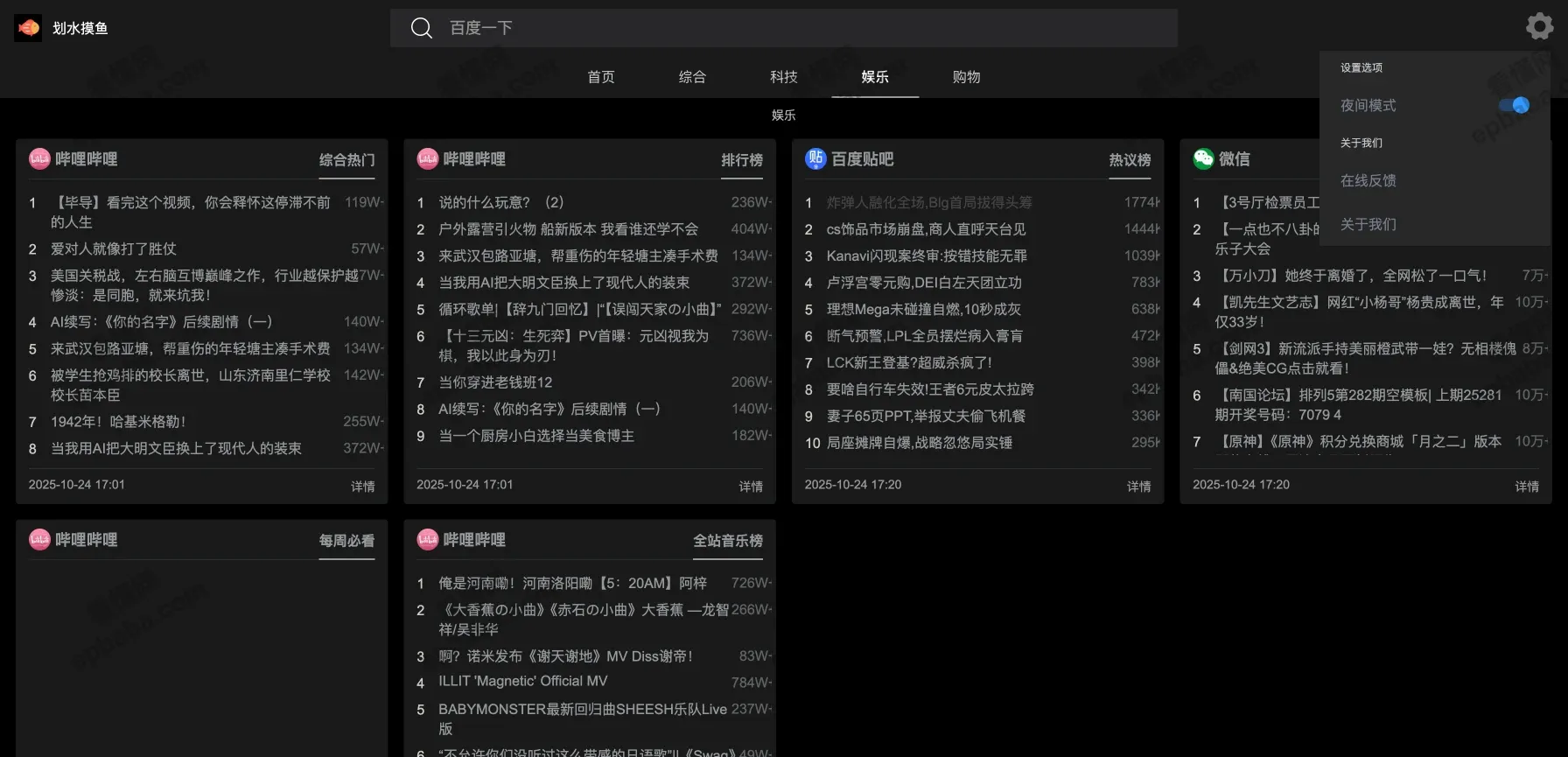
Task: Open 关于我们 menu entry
Action: [x=1368, y=224]
